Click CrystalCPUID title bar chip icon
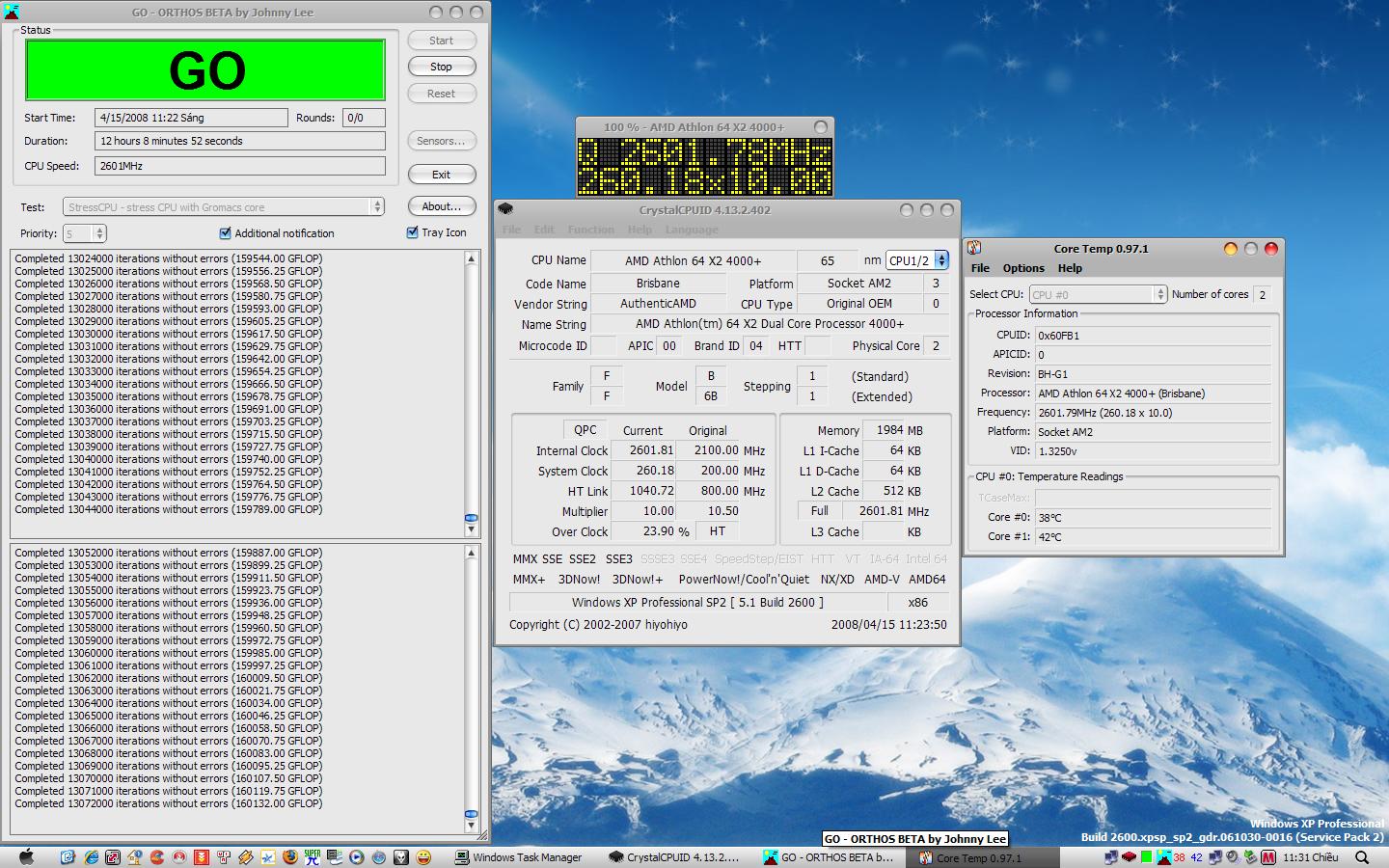This screenshot has height=868, width=1389. pyautogui.click(x=506, y=209)
